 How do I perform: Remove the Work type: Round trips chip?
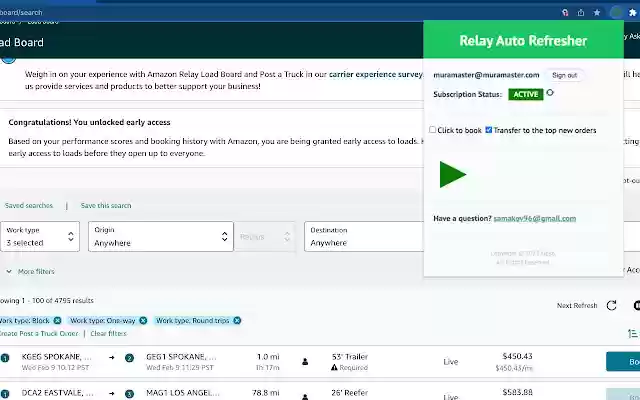(x=239, y=320)
